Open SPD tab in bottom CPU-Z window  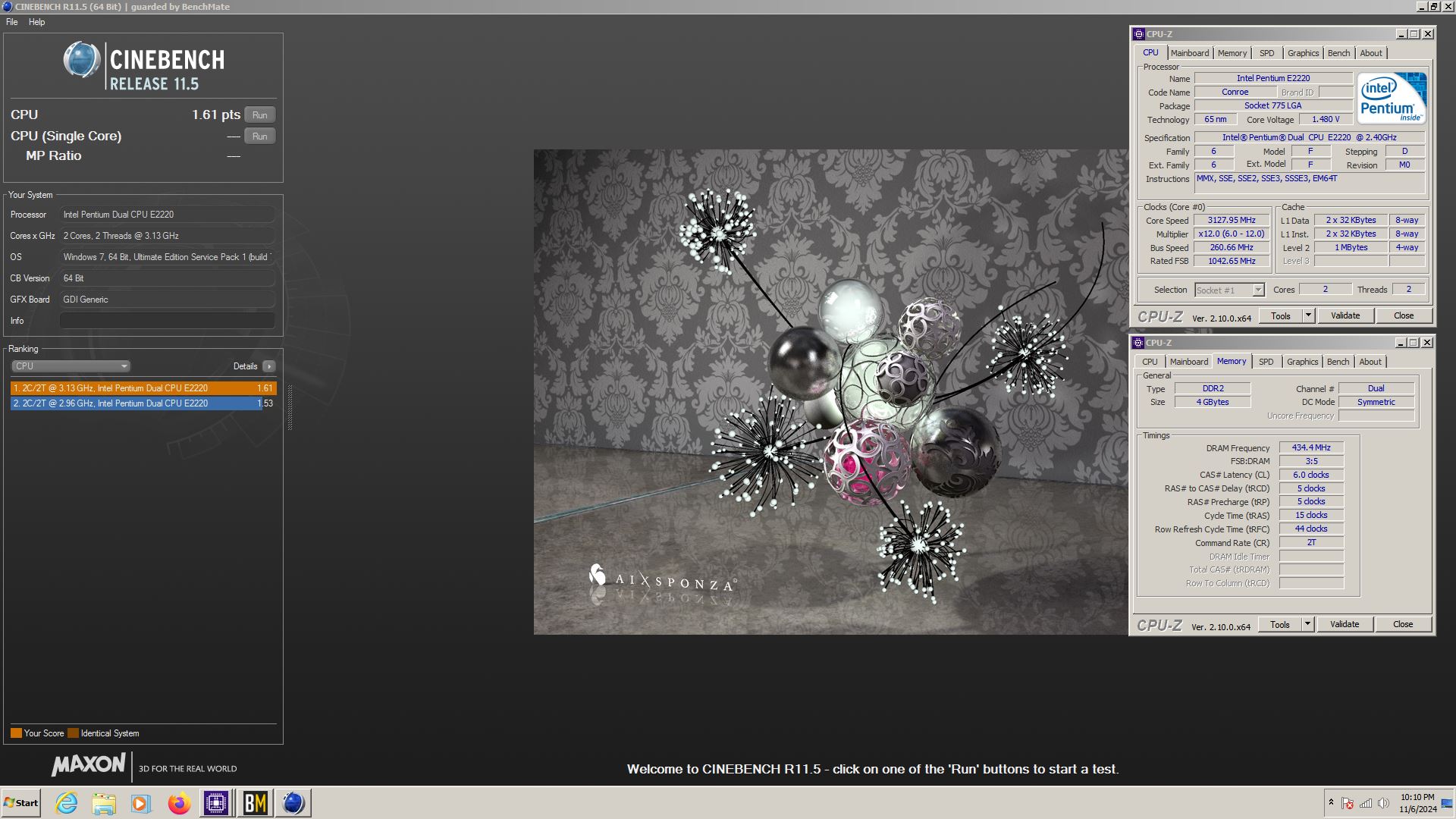1266,362
